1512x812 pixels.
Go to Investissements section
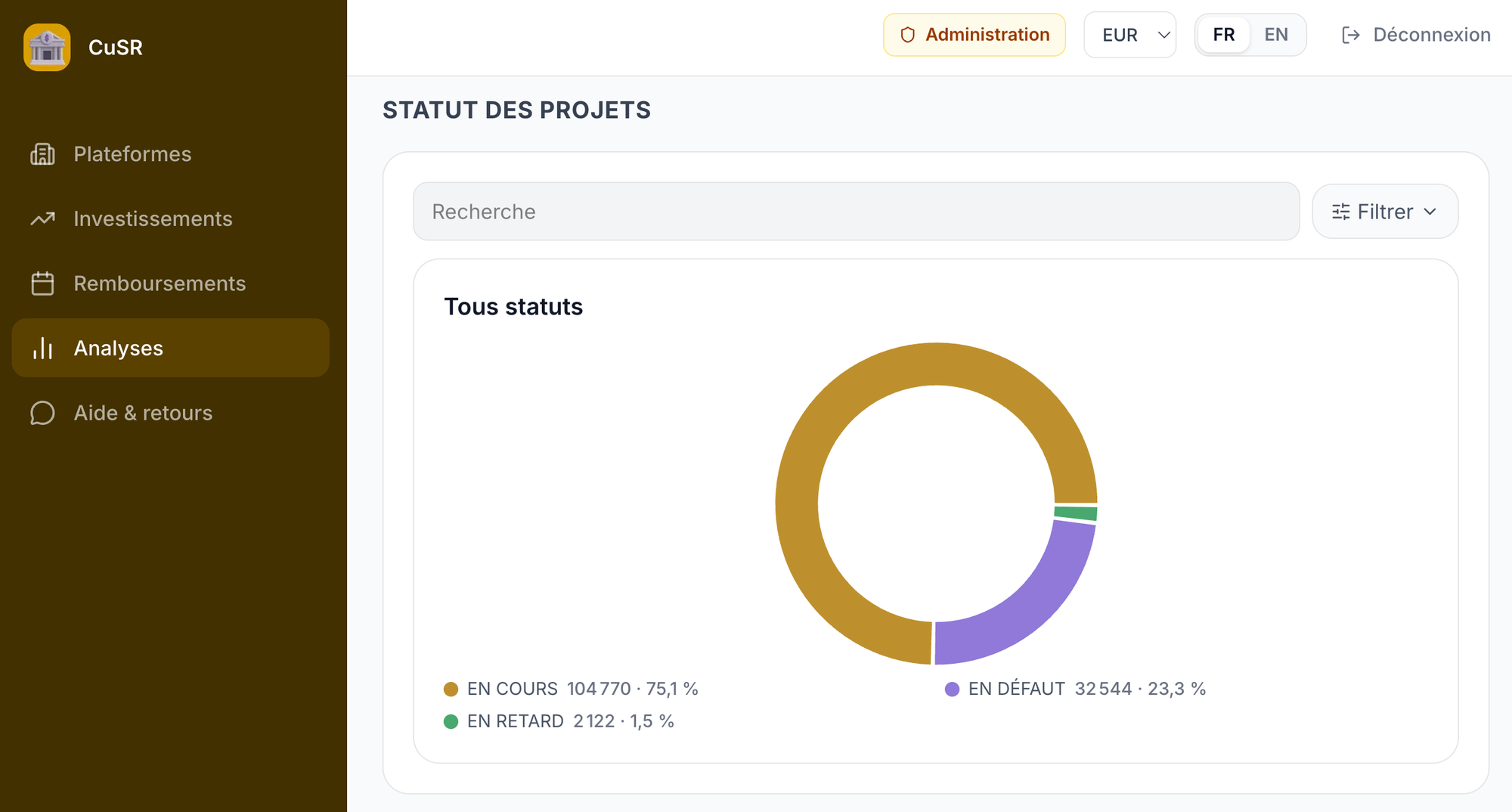[171, 219]
